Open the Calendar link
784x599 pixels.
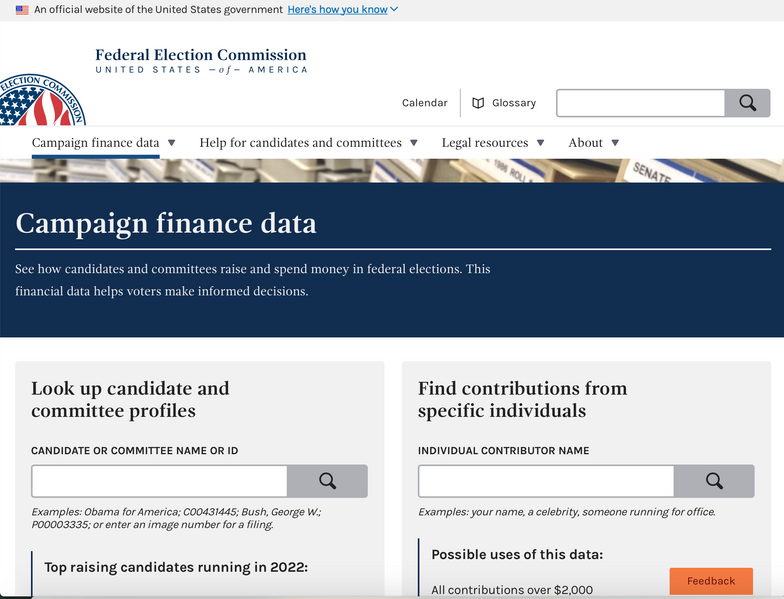click(x=425, y=103)
